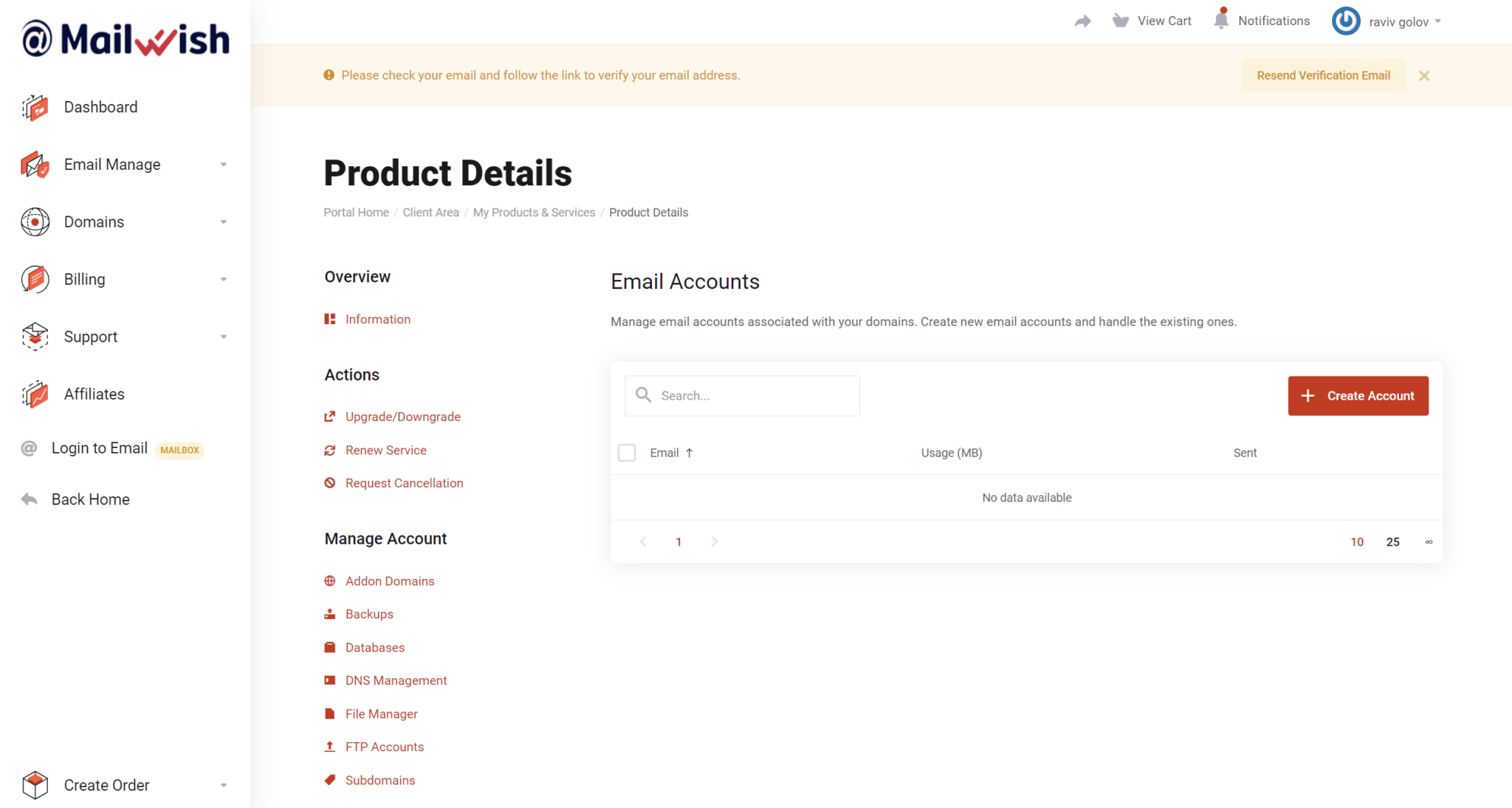Click the Resend Verification Email button
The width and height of the screenshot is (1512, 808).
(1323, 75)
